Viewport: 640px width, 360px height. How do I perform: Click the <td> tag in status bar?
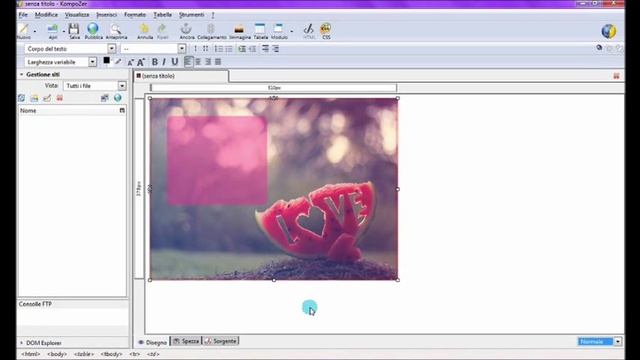pyautogui.click(x=153, y=354)
